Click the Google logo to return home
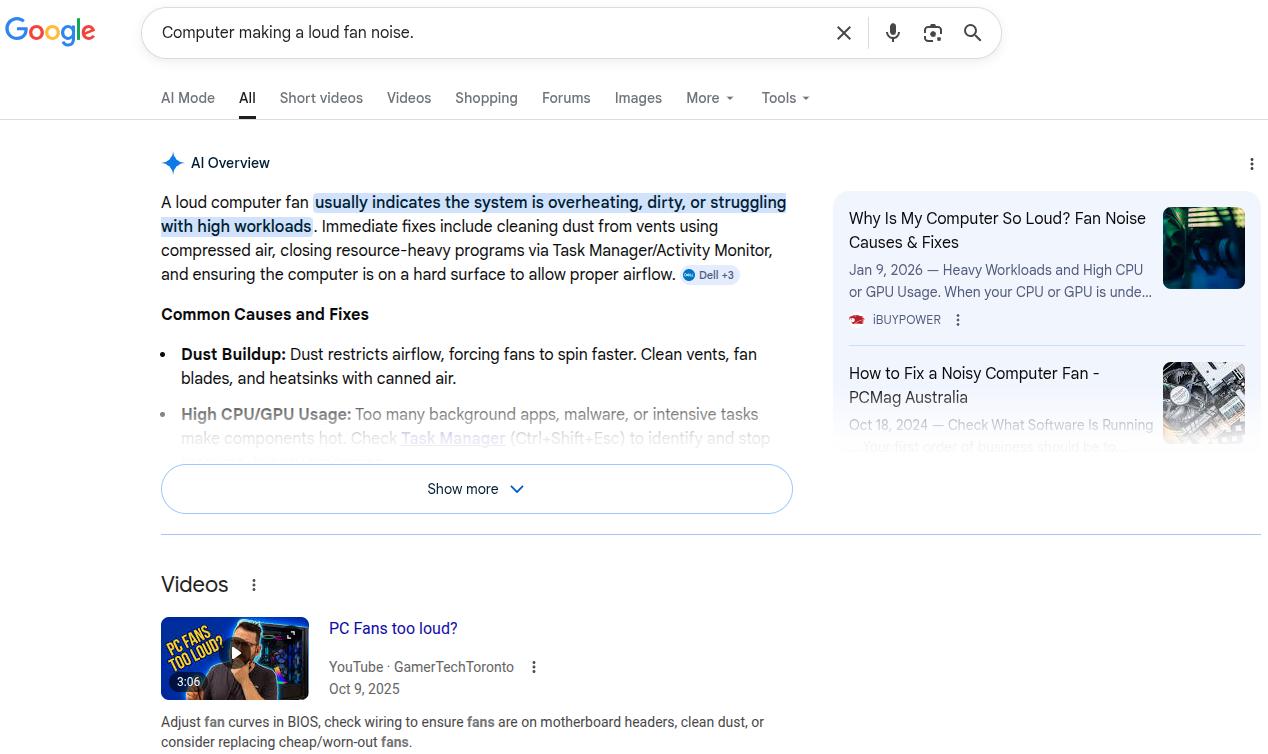Viewport: 1268px width, 754px height. [50, 31]
